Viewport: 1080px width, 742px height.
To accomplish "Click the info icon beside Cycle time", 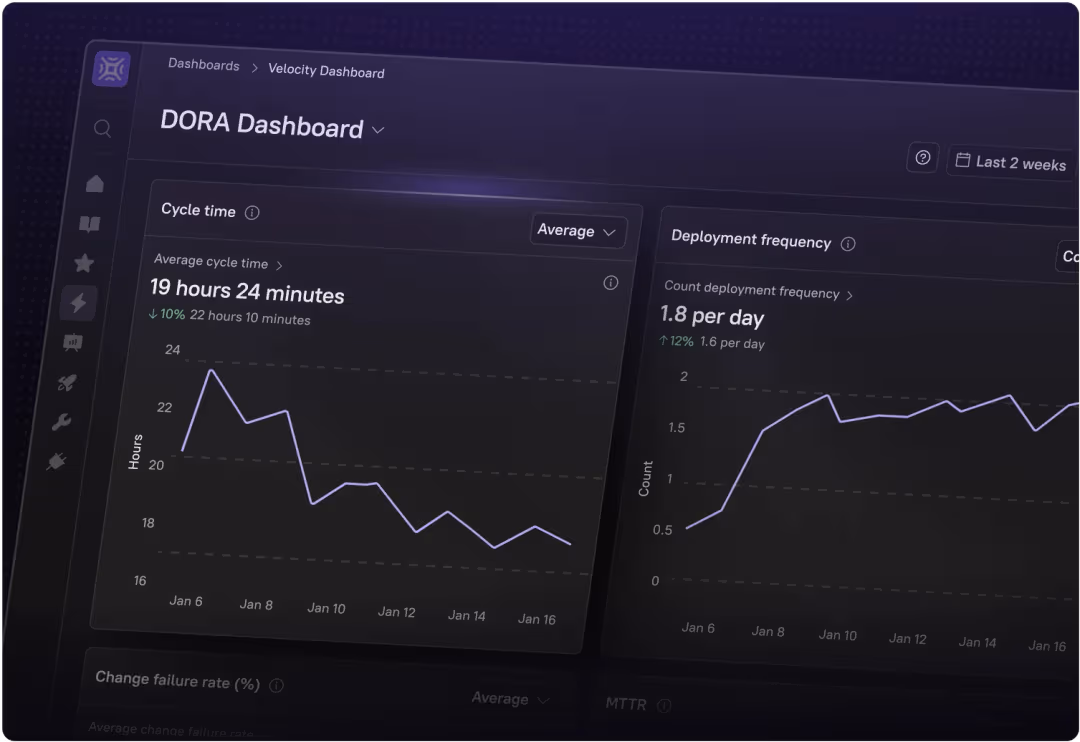I will (252, 212).
